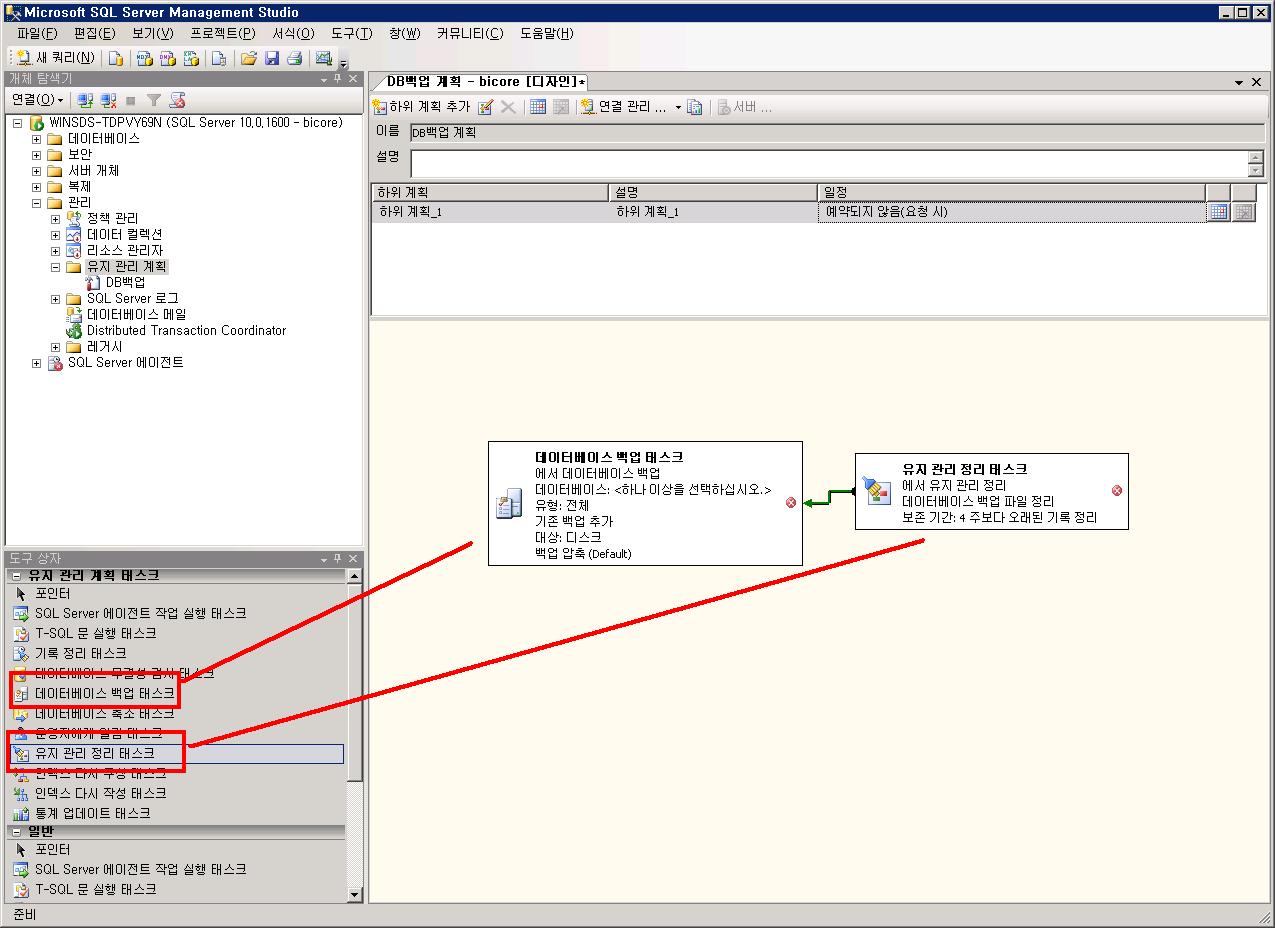The height and width of the screenshot is (928, 1275).
Task: Click the XMLA query icon in the main toolbar
Action: pyautogui.click(x=191, y=58)
